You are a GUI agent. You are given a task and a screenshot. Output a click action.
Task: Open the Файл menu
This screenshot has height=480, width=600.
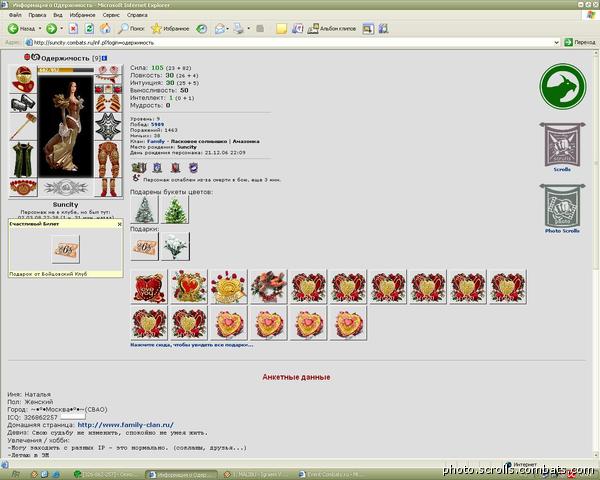[15, 15]
